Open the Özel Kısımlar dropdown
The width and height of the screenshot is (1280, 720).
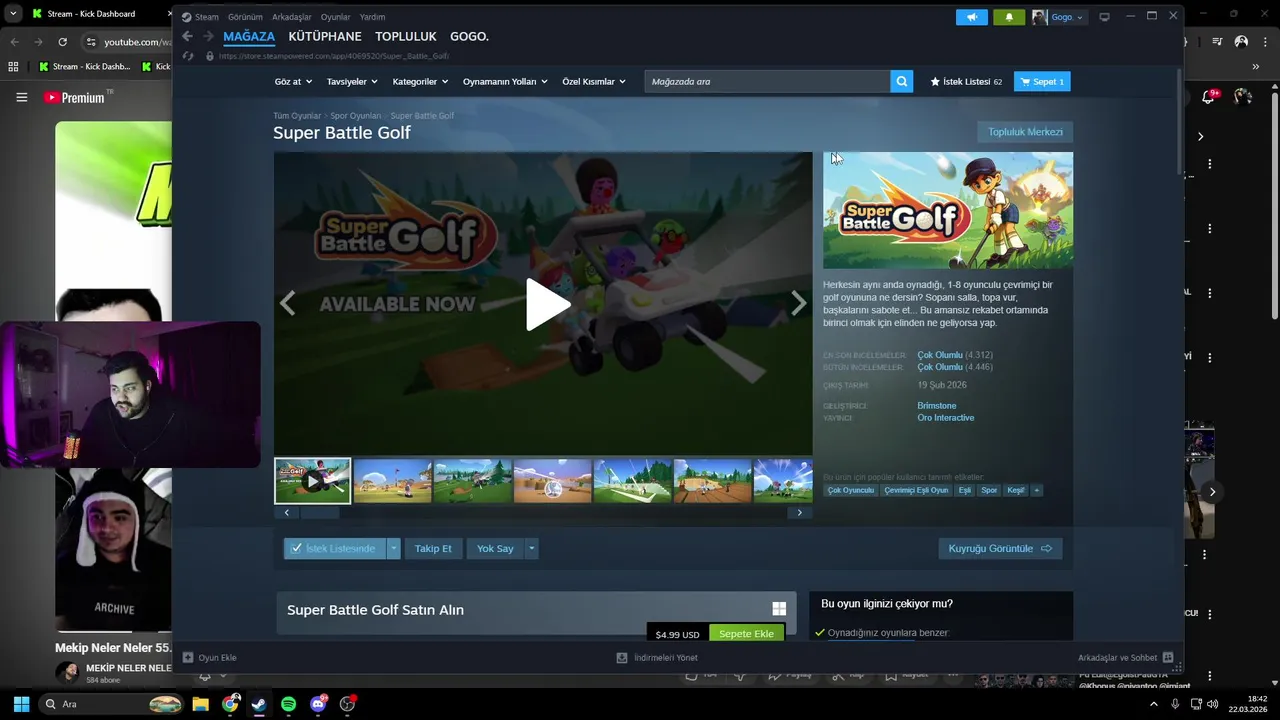pyautogui.click(x=594, y=81)
